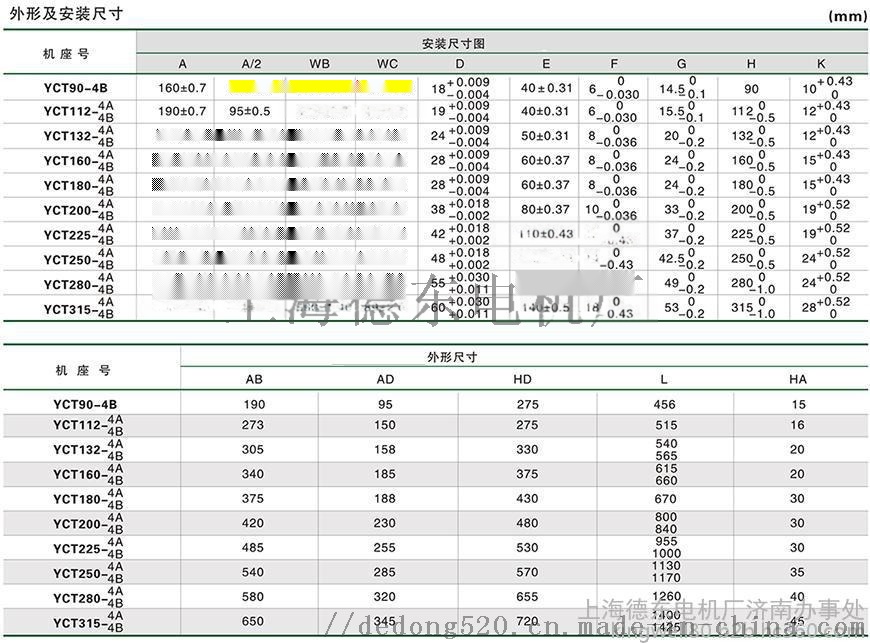Select YCT132 row label in top table
Screen dimensions: 870x643
[79, 136]
